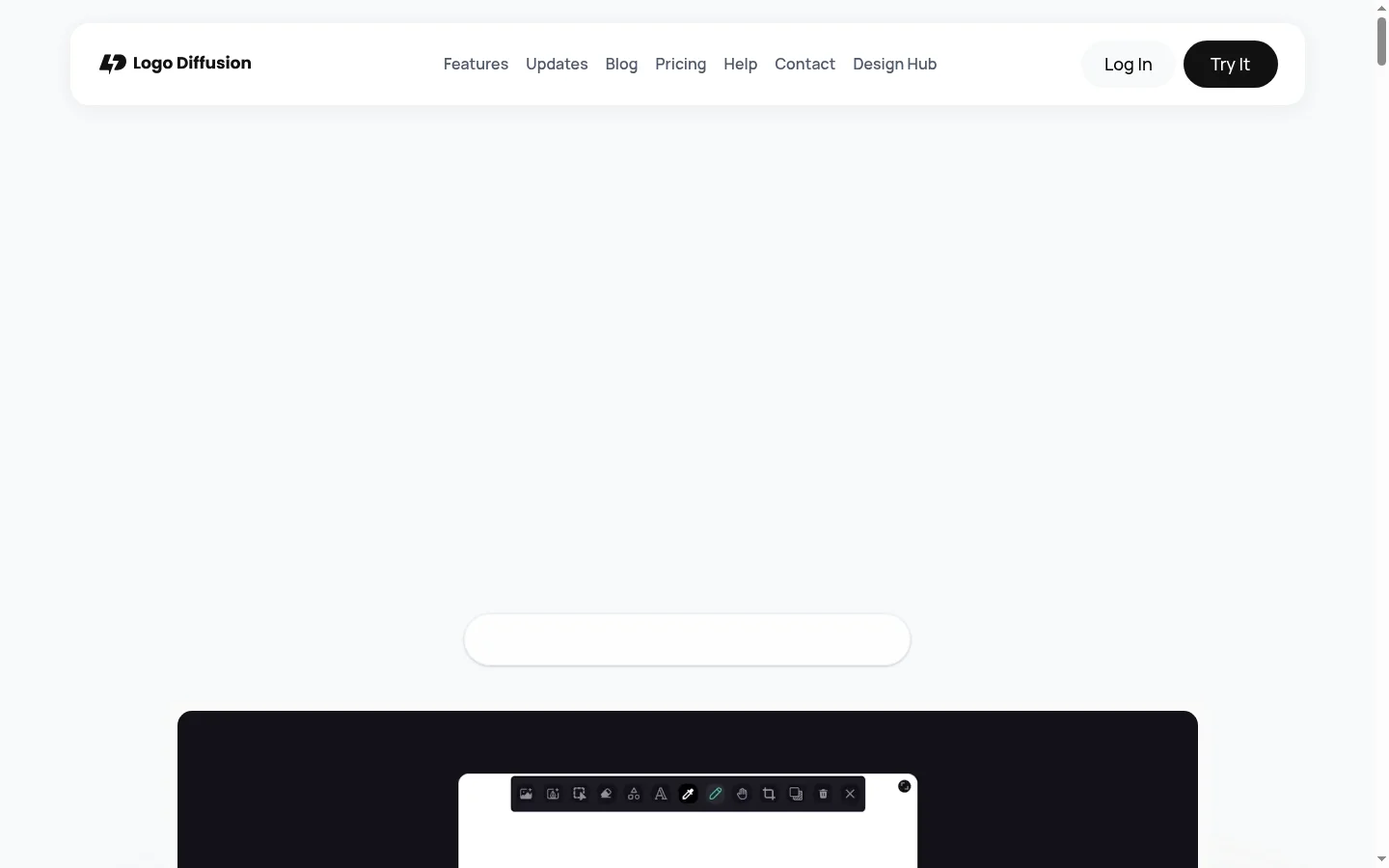Select the green Pencil tool
Image resolution: width=1389 pixels, height=868 pixels.
(715, 794)
